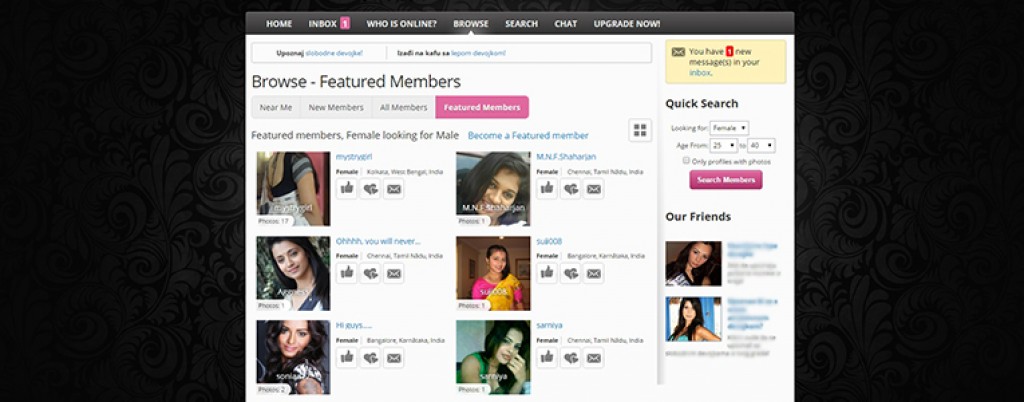Click the heart icon for mystrygirl
Screen dimensions: 1024x402
pyautogui.click(x=370, y=189)
